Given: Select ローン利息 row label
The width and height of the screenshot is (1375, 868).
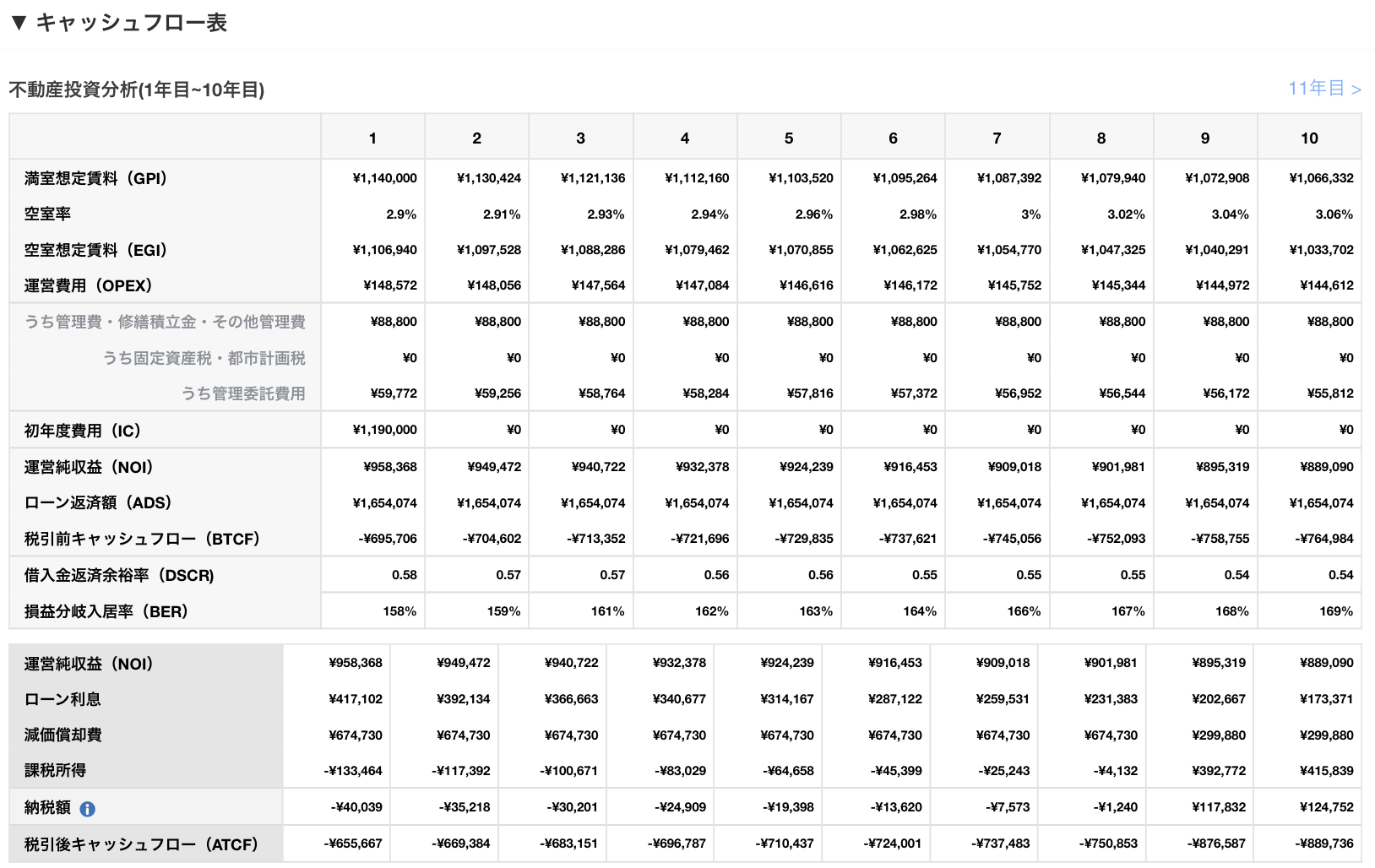Looking at the screenshot, I should [x=62, y=699].
